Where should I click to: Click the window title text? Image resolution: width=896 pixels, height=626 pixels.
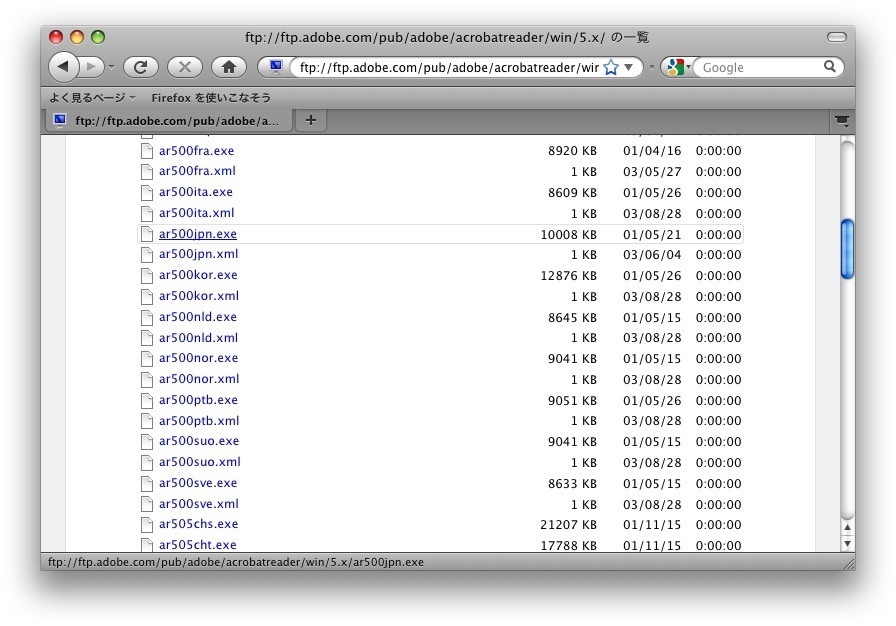tap(447, 38)
